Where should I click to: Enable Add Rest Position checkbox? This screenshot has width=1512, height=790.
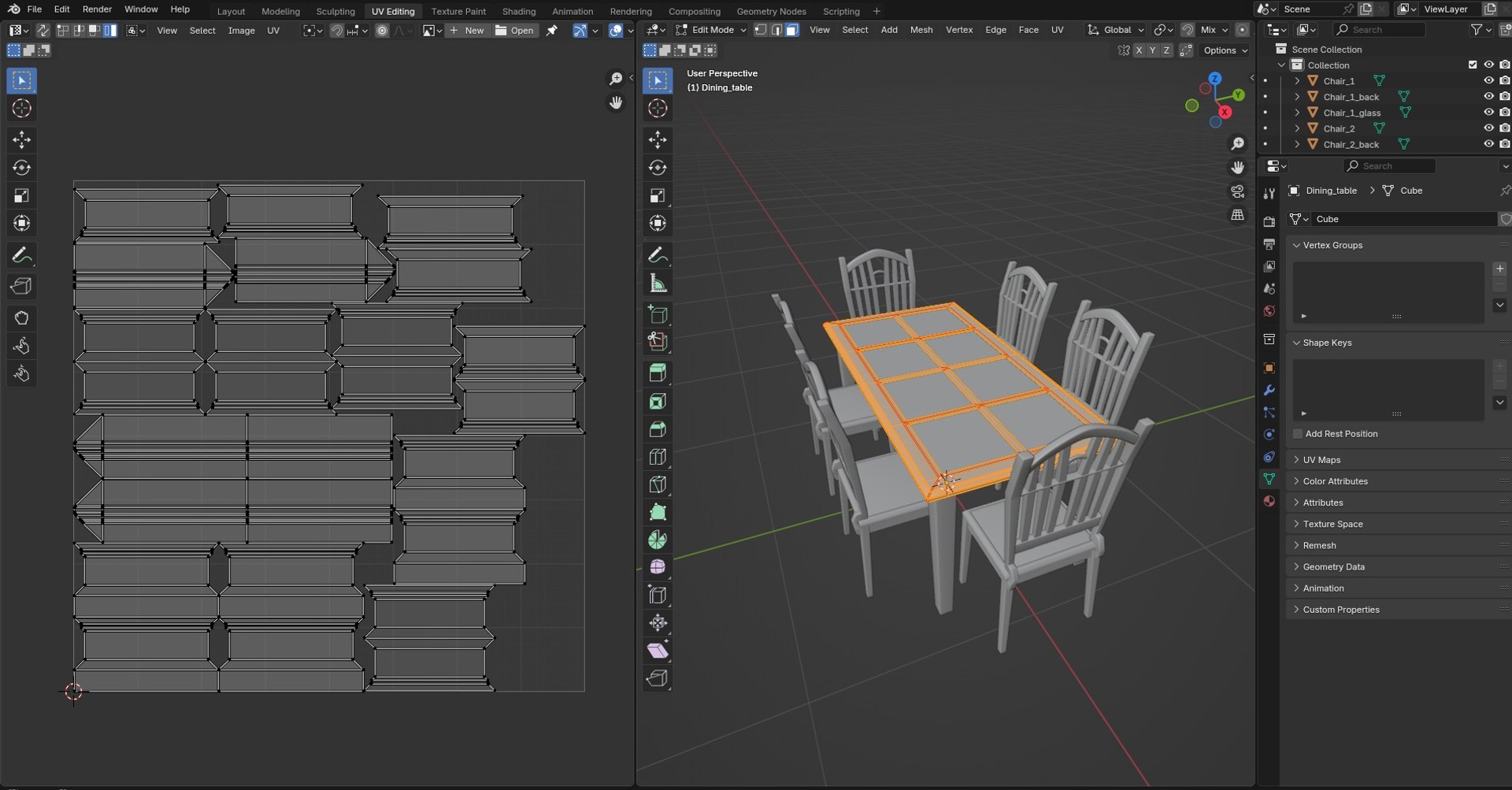click(1298, 434)
